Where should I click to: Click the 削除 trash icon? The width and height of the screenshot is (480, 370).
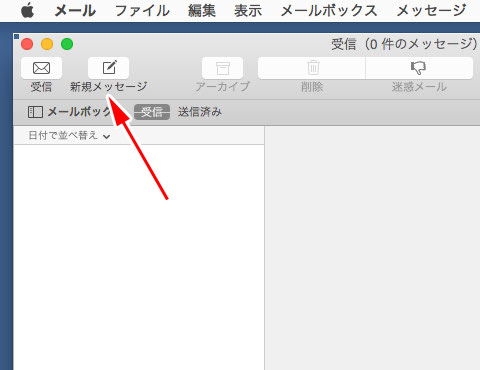pyautogui.click(x=312, y=68)
